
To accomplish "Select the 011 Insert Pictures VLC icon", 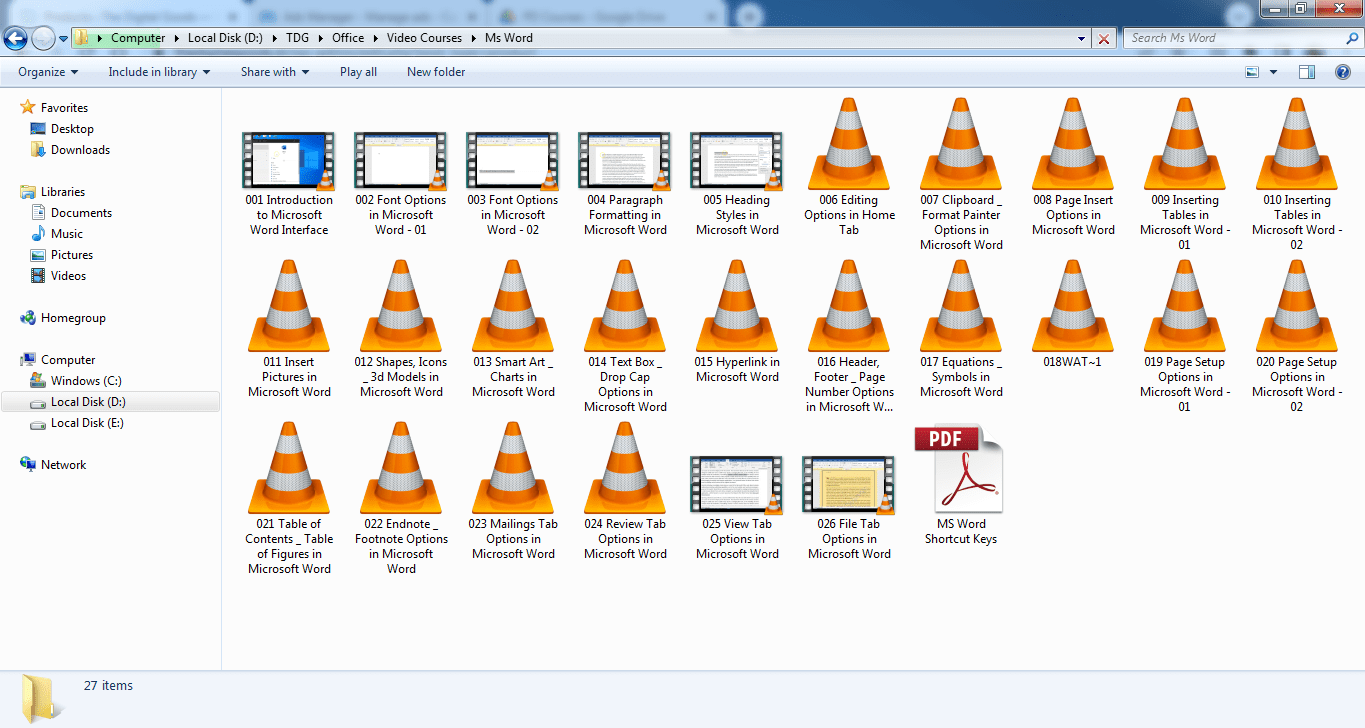I will (x=289, y=306).
